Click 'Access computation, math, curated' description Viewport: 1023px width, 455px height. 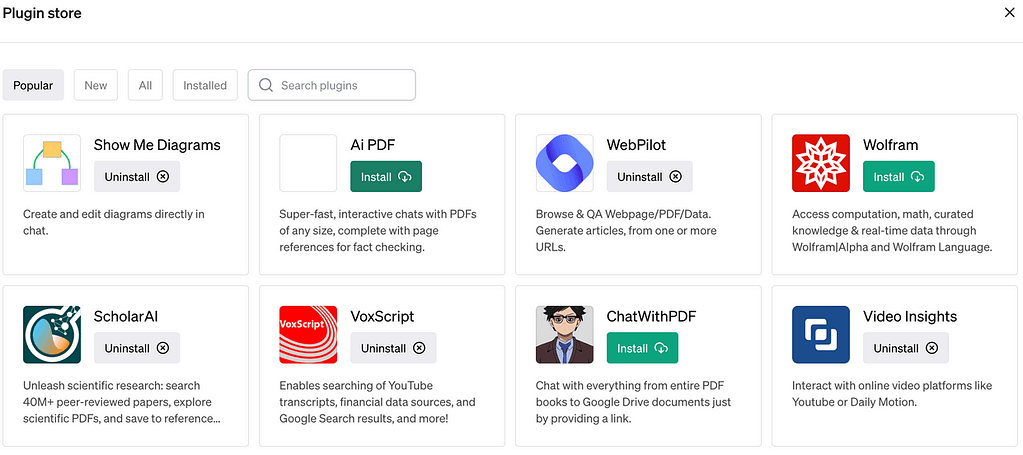pos(892,230)
